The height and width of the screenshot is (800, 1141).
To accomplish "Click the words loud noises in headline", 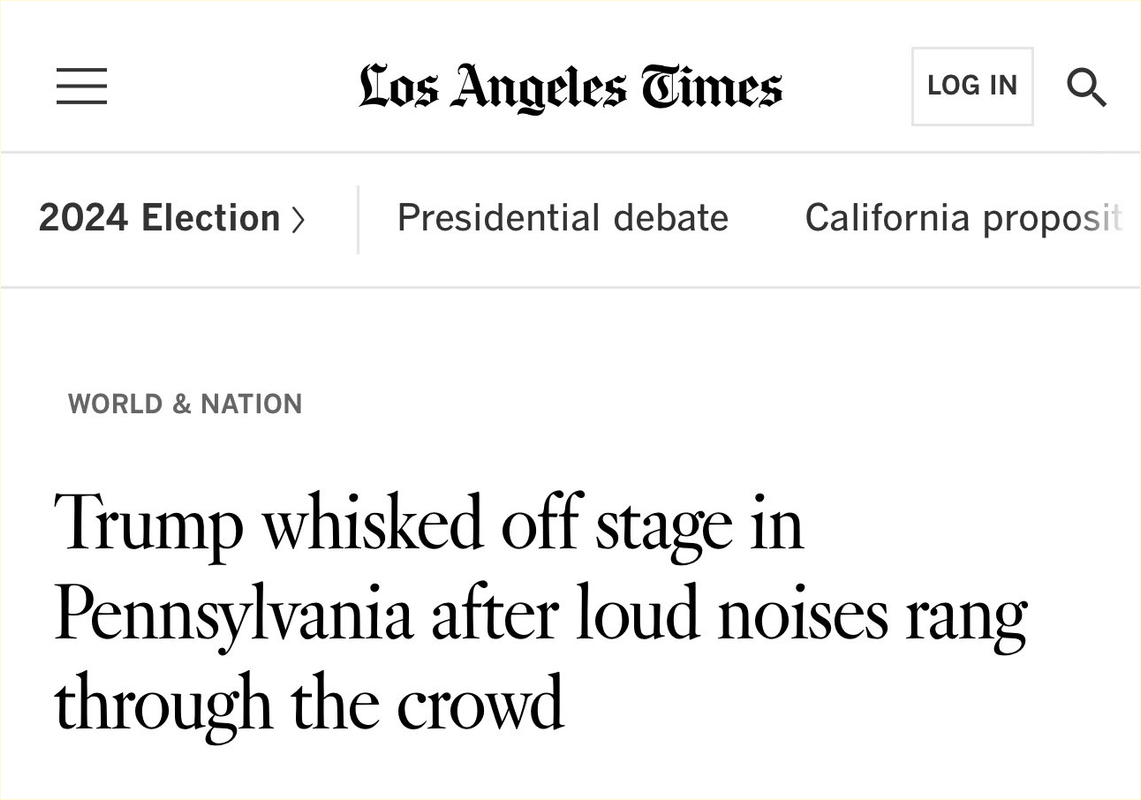I will tap(731, 613).
